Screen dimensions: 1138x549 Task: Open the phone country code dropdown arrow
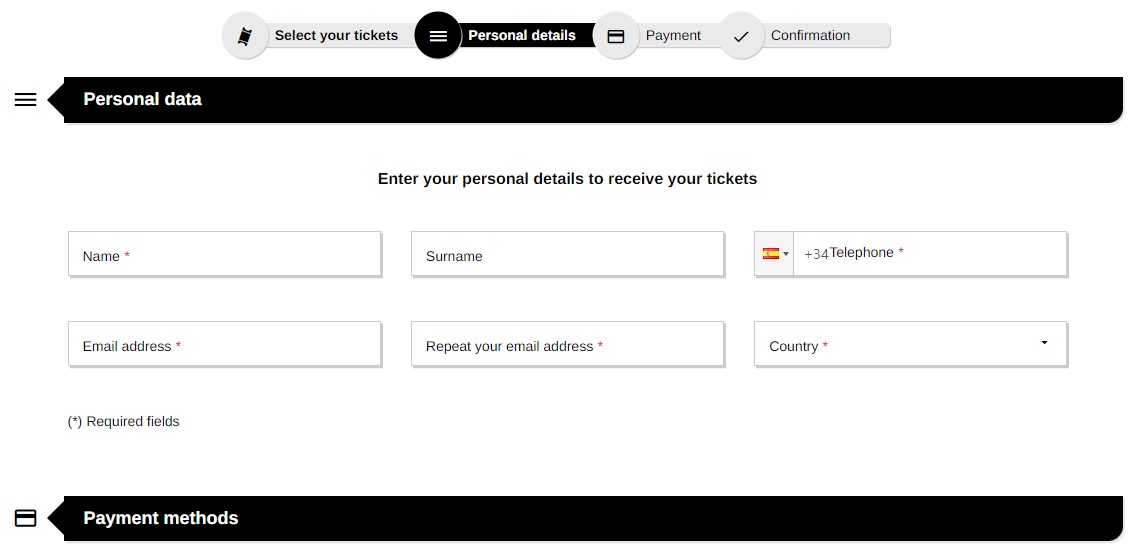pos(786,254)
